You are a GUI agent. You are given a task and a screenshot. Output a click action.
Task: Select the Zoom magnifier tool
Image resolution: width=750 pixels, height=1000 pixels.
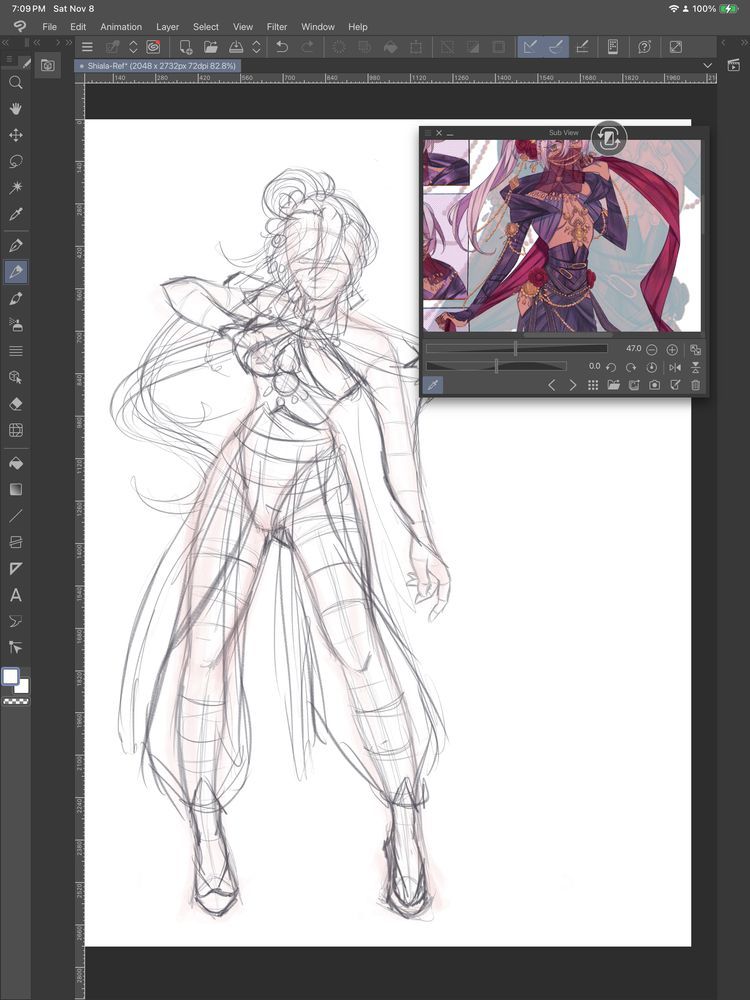[16, 82]
